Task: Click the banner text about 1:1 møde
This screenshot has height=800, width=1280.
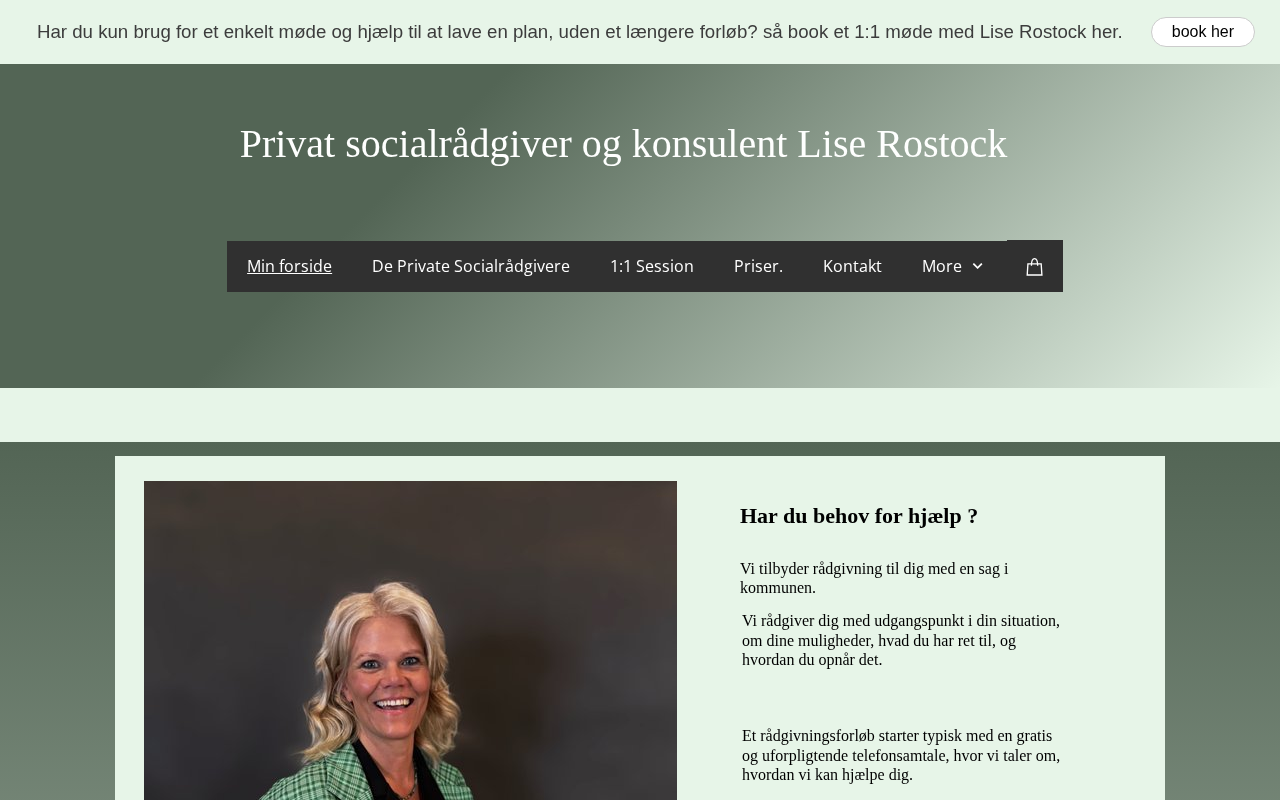Action: [579, 32]
